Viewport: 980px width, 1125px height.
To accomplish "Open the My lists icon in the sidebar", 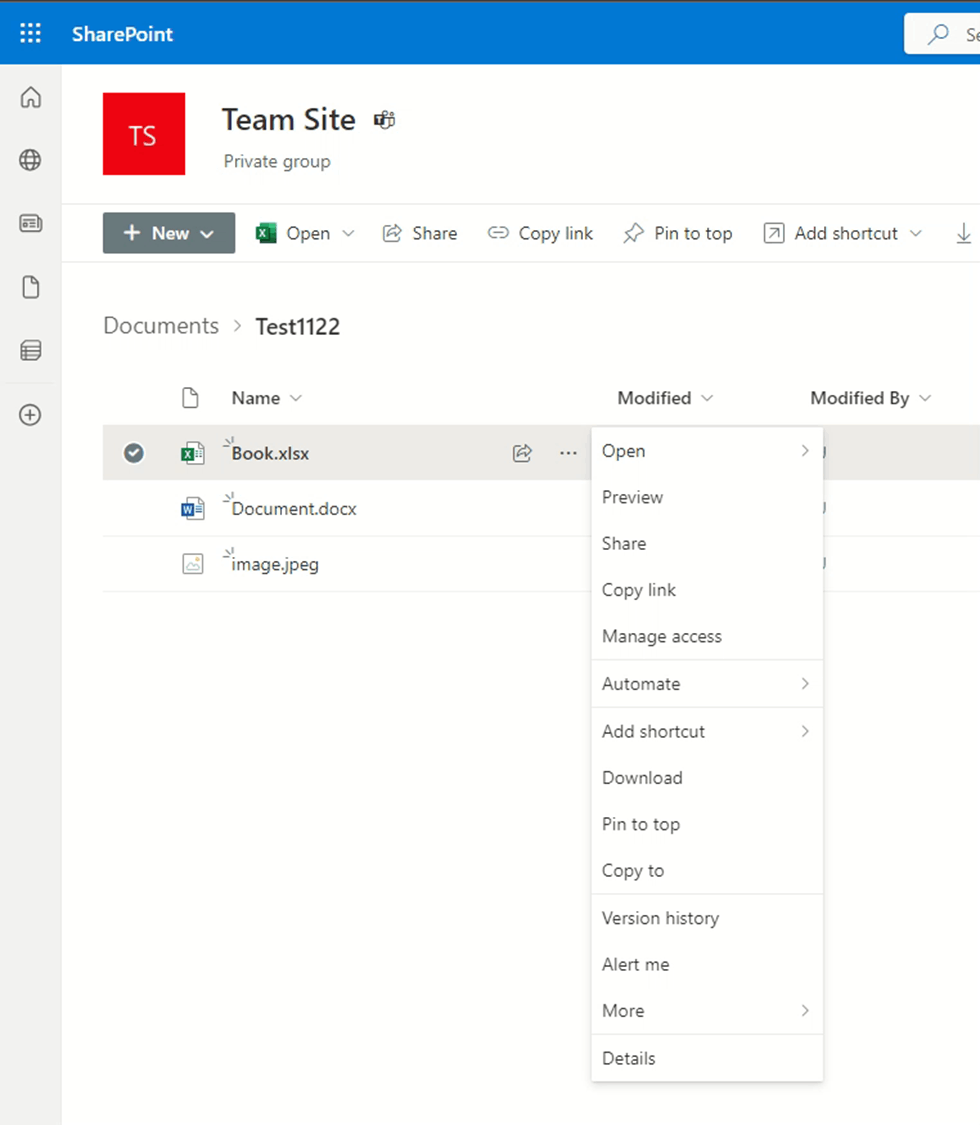I will point(30,350).
